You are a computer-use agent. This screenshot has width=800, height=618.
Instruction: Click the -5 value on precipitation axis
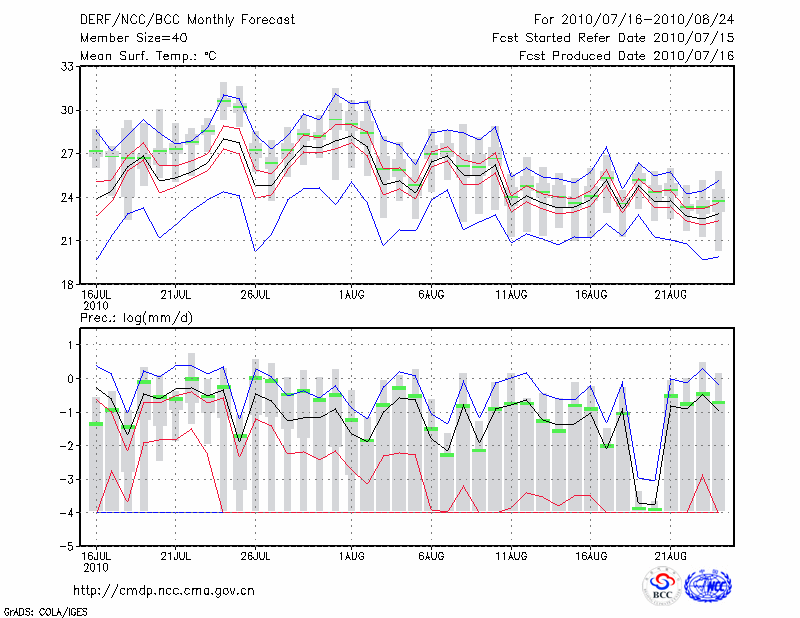(68, 547)
